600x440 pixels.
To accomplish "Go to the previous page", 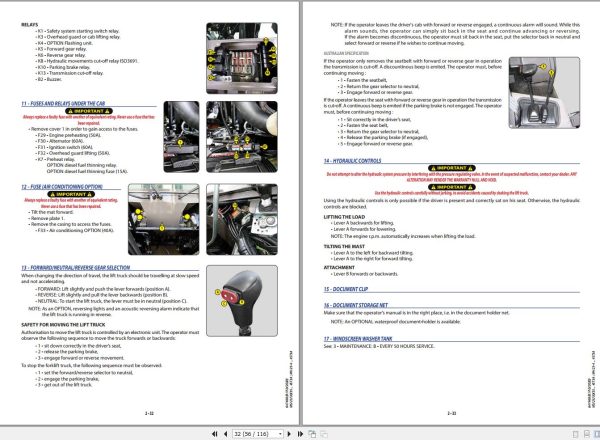I will pos(225,434).
